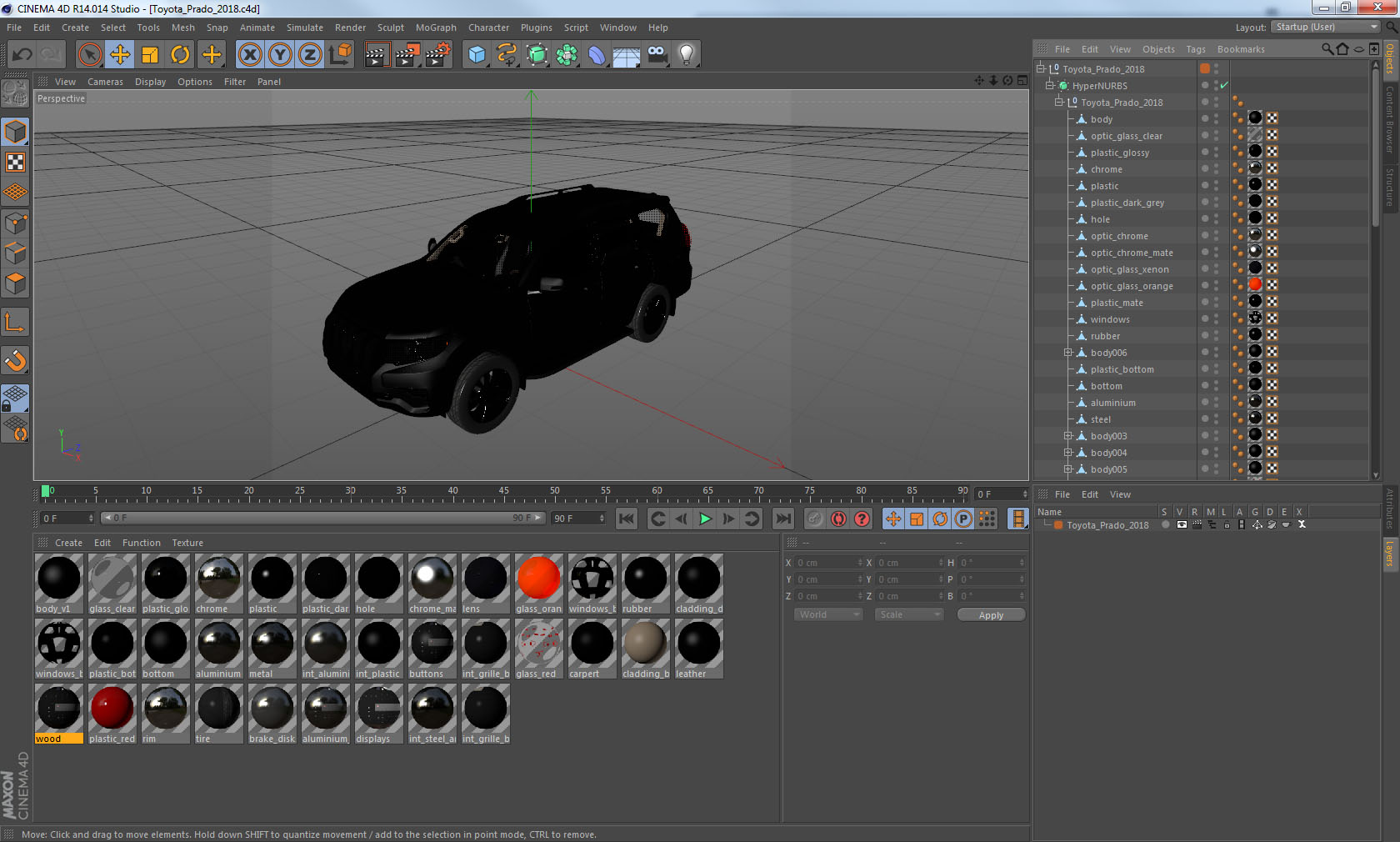Toggle Autokeying button
The image size is (1400, 842).
coord(838,519)
